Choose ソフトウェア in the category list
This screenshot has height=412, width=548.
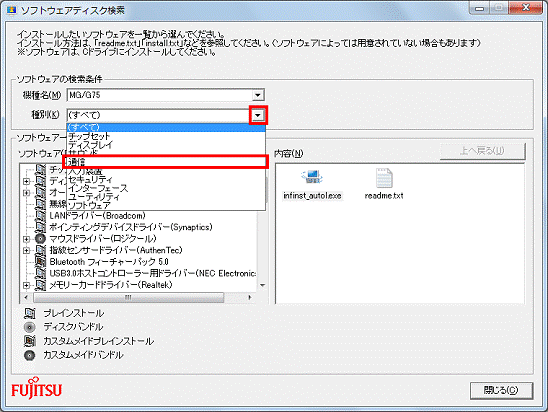click(166, 205)
